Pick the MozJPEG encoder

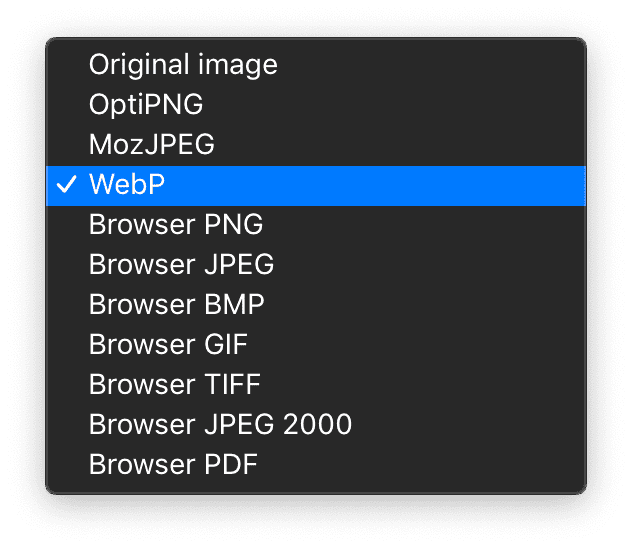click(151, 146)
